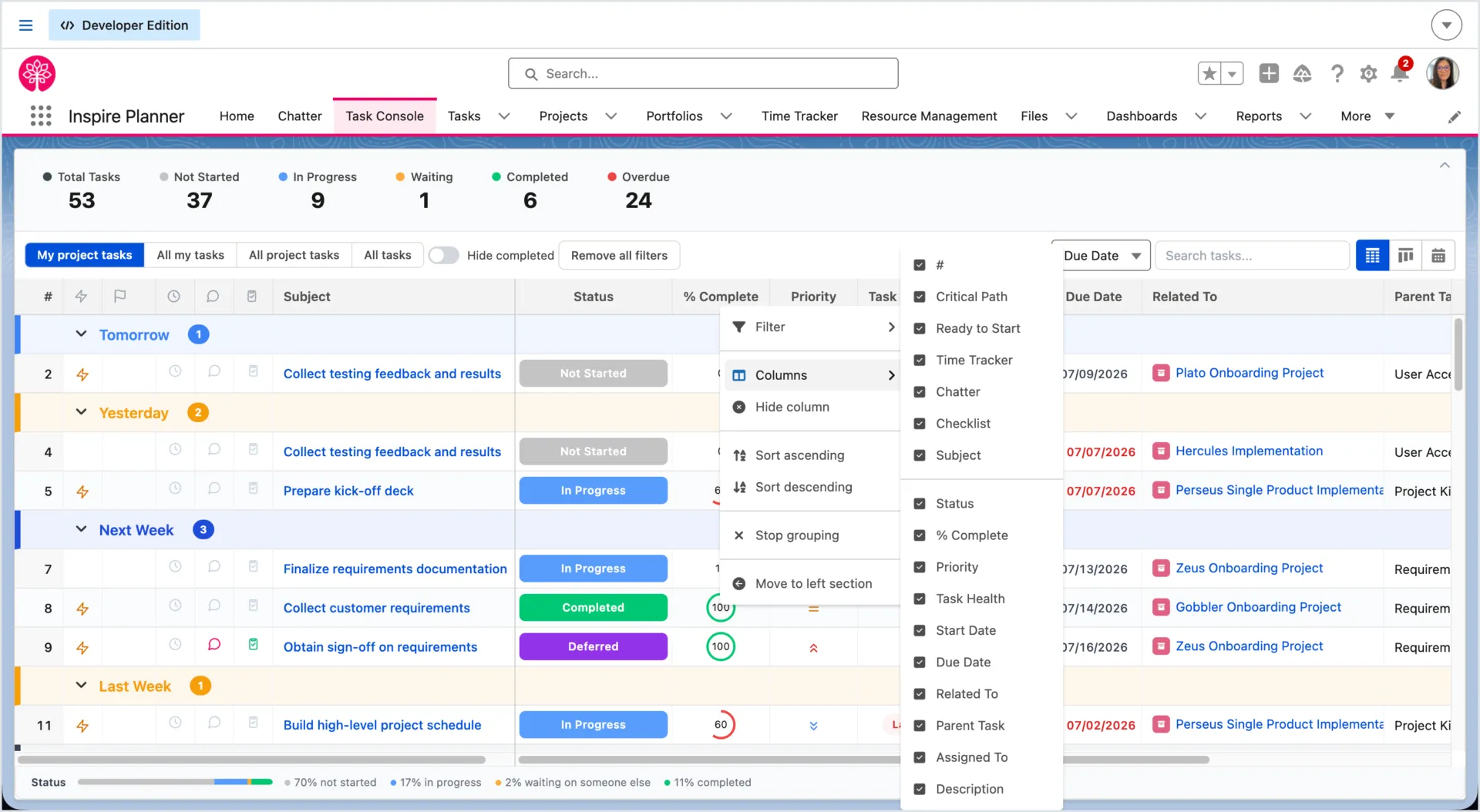Open the Tasks tab dropdown chevron
The width and height of the screenshot is (1480, 812).
504,116
